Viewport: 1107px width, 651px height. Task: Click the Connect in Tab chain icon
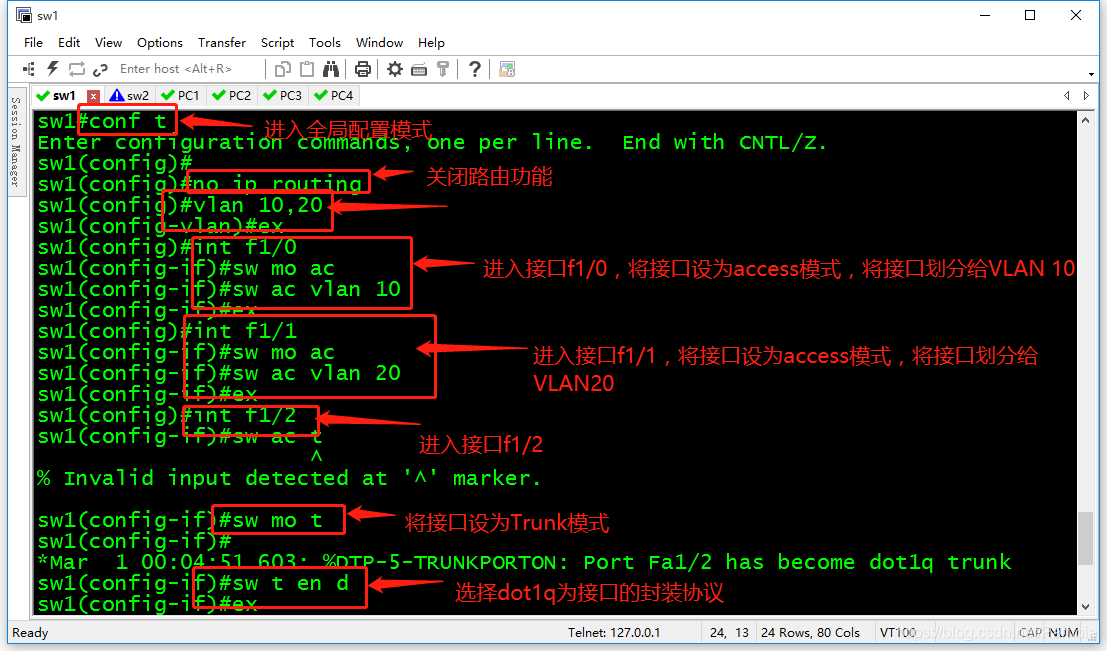point(100,68)
